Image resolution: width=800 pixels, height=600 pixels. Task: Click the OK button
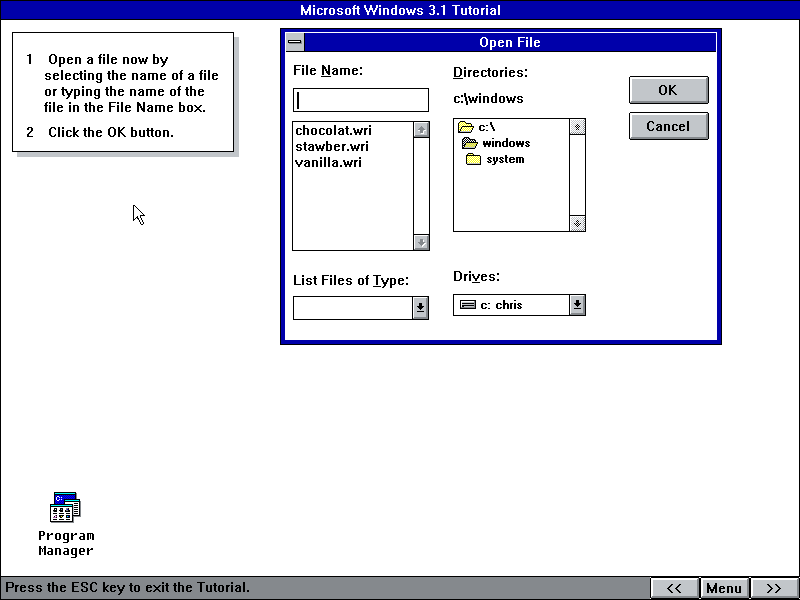[x=668, y=90]
